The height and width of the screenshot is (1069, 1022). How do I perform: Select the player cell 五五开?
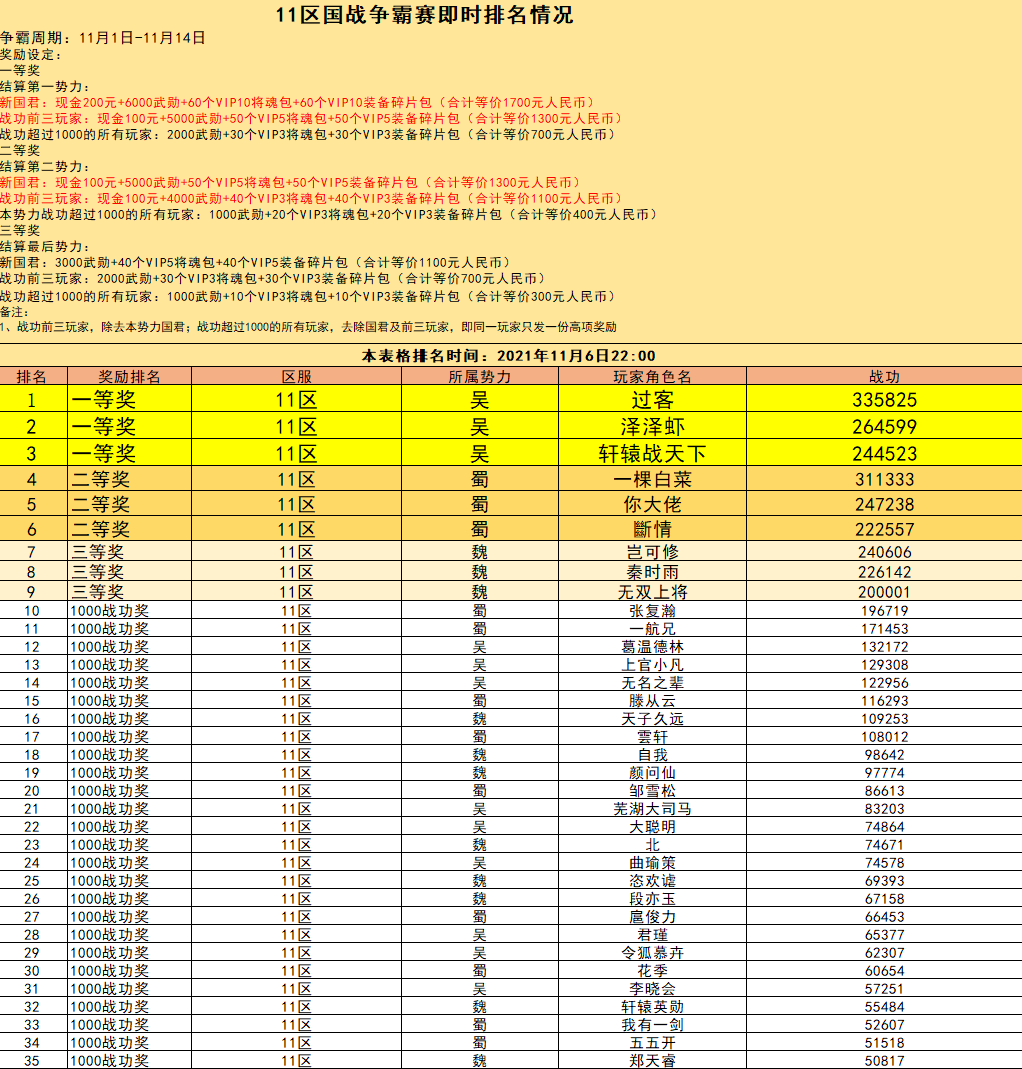[652, 1043]
